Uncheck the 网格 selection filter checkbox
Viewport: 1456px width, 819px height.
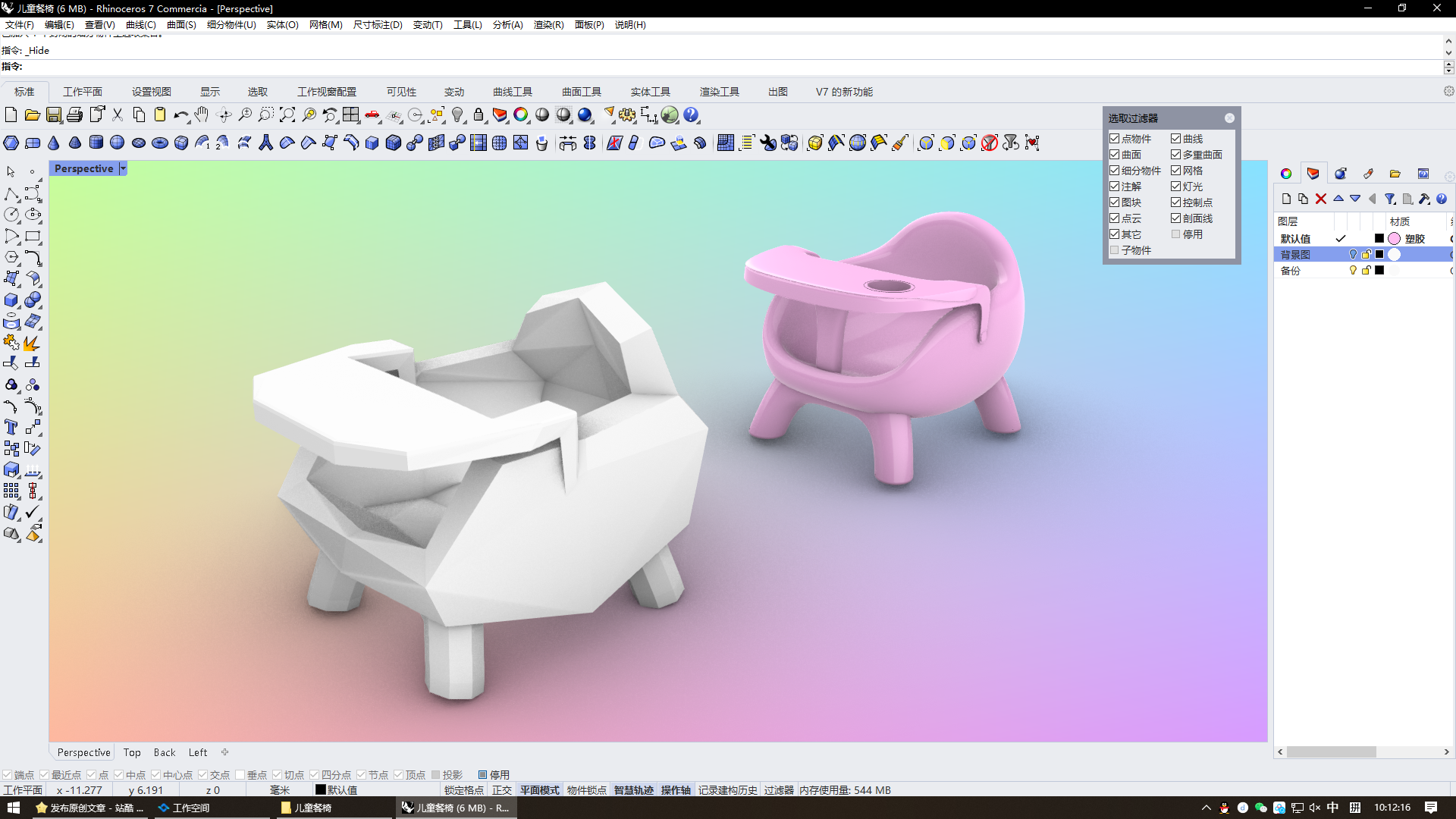pos(1175,171)
